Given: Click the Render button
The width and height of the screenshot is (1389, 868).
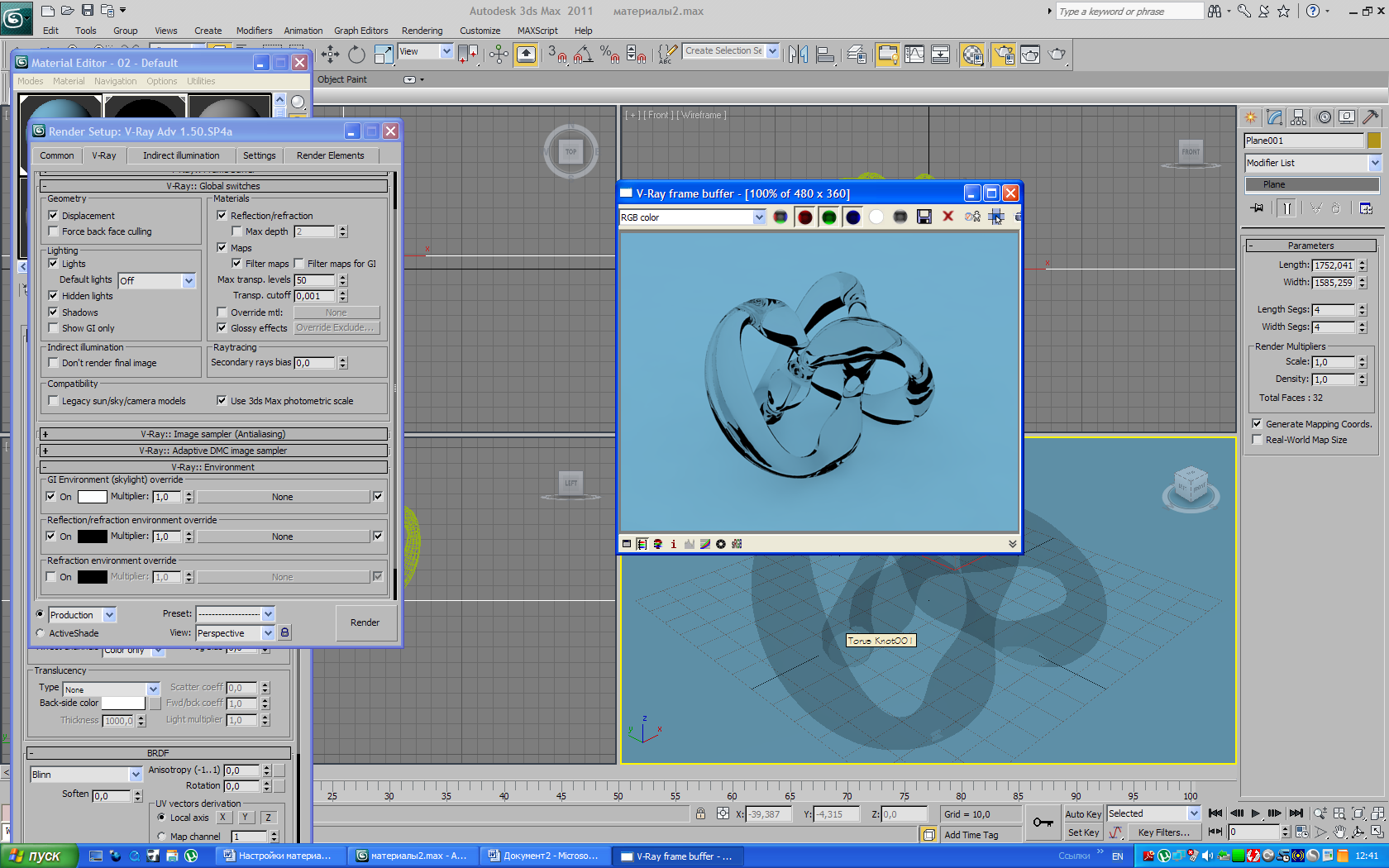Looking at the screenshot, I should pos(365,622).
